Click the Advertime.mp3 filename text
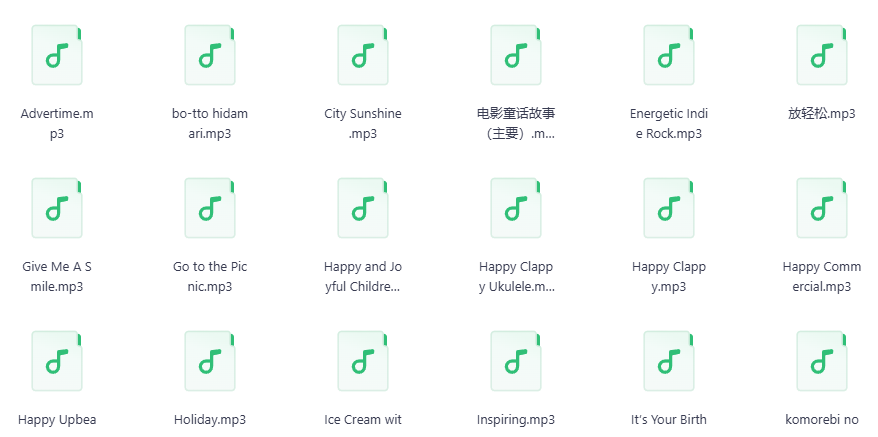Viewport: 878px width, 437px height. (57, 124)
